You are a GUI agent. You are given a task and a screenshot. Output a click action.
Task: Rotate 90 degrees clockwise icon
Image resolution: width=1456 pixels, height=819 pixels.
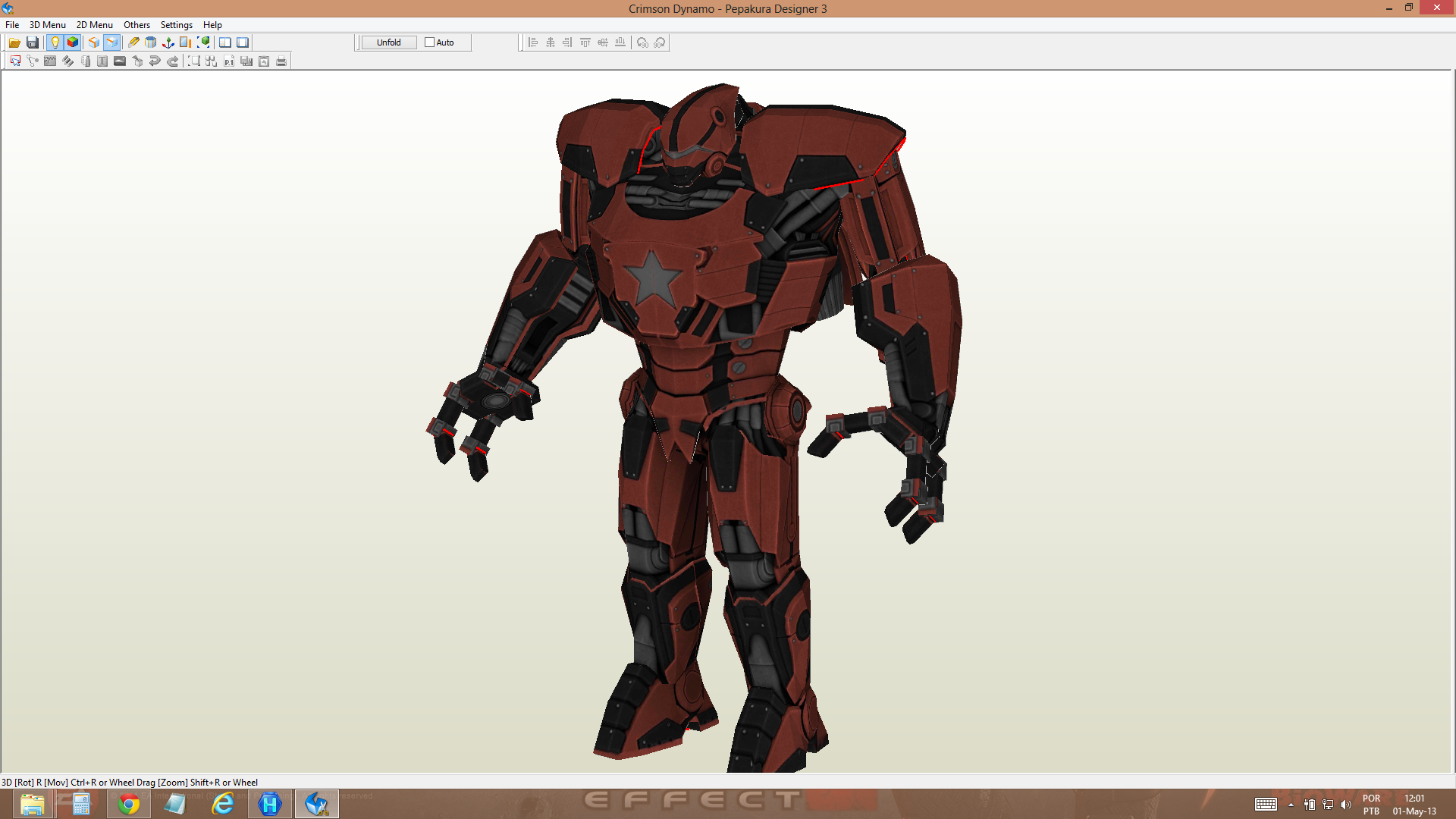(660, 42)
